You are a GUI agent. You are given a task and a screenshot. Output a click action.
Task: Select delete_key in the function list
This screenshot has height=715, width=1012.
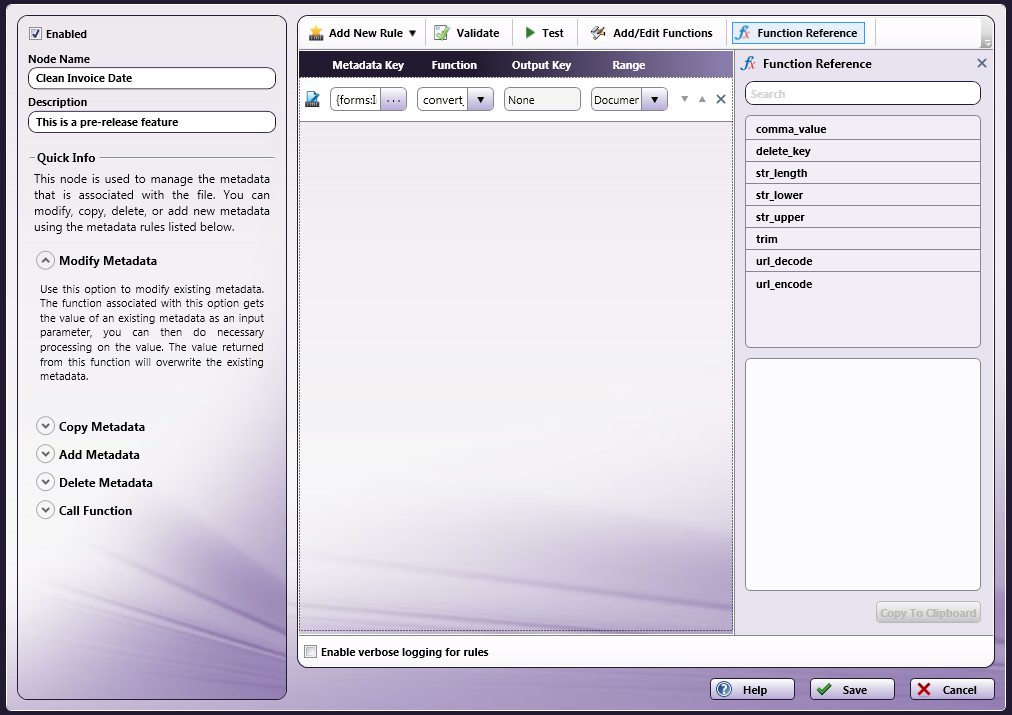point(863,151)
